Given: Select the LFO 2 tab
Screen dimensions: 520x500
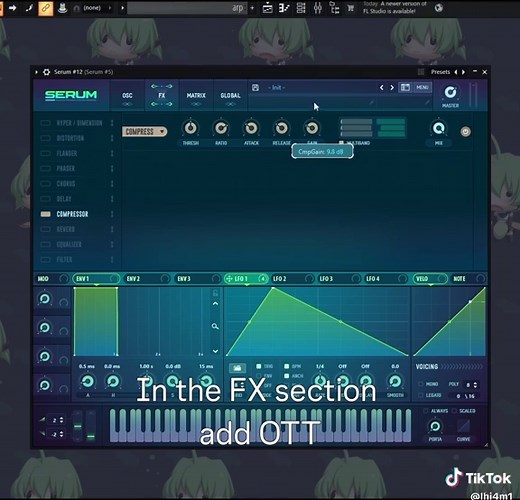Looking at the screenshot, I should tap(292, 279).
